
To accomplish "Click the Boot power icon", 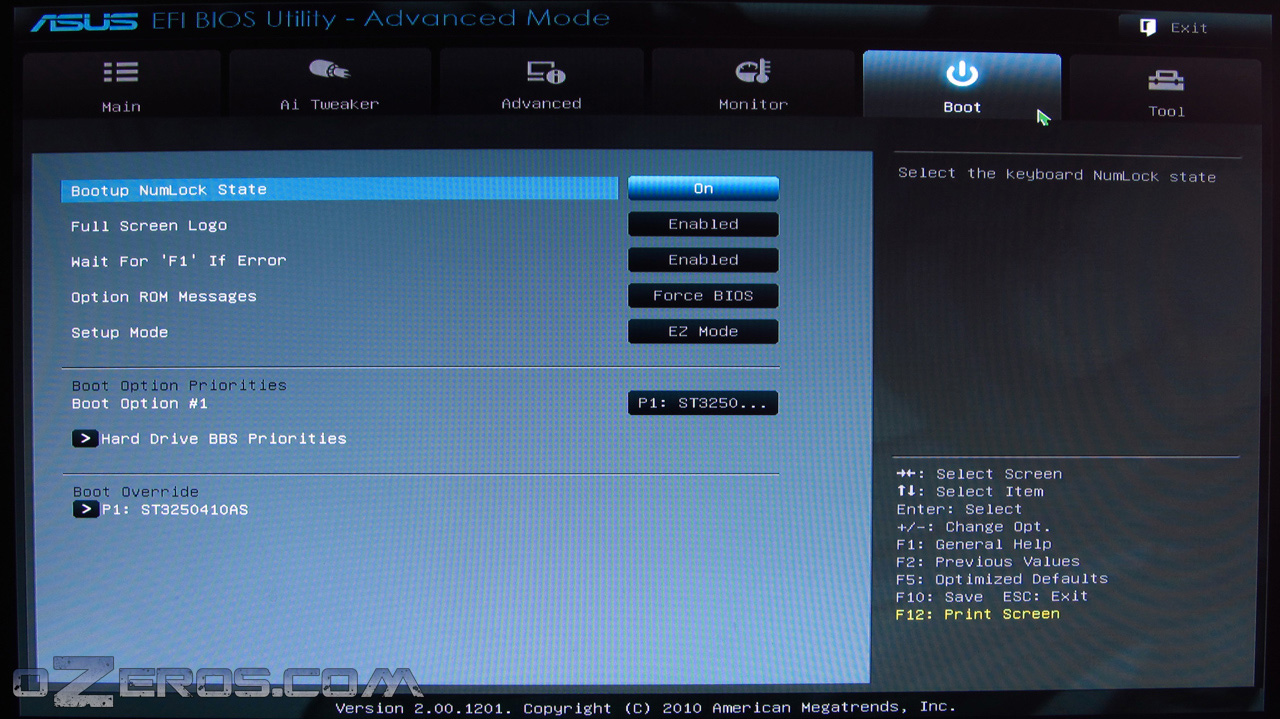I will [962, 74].
